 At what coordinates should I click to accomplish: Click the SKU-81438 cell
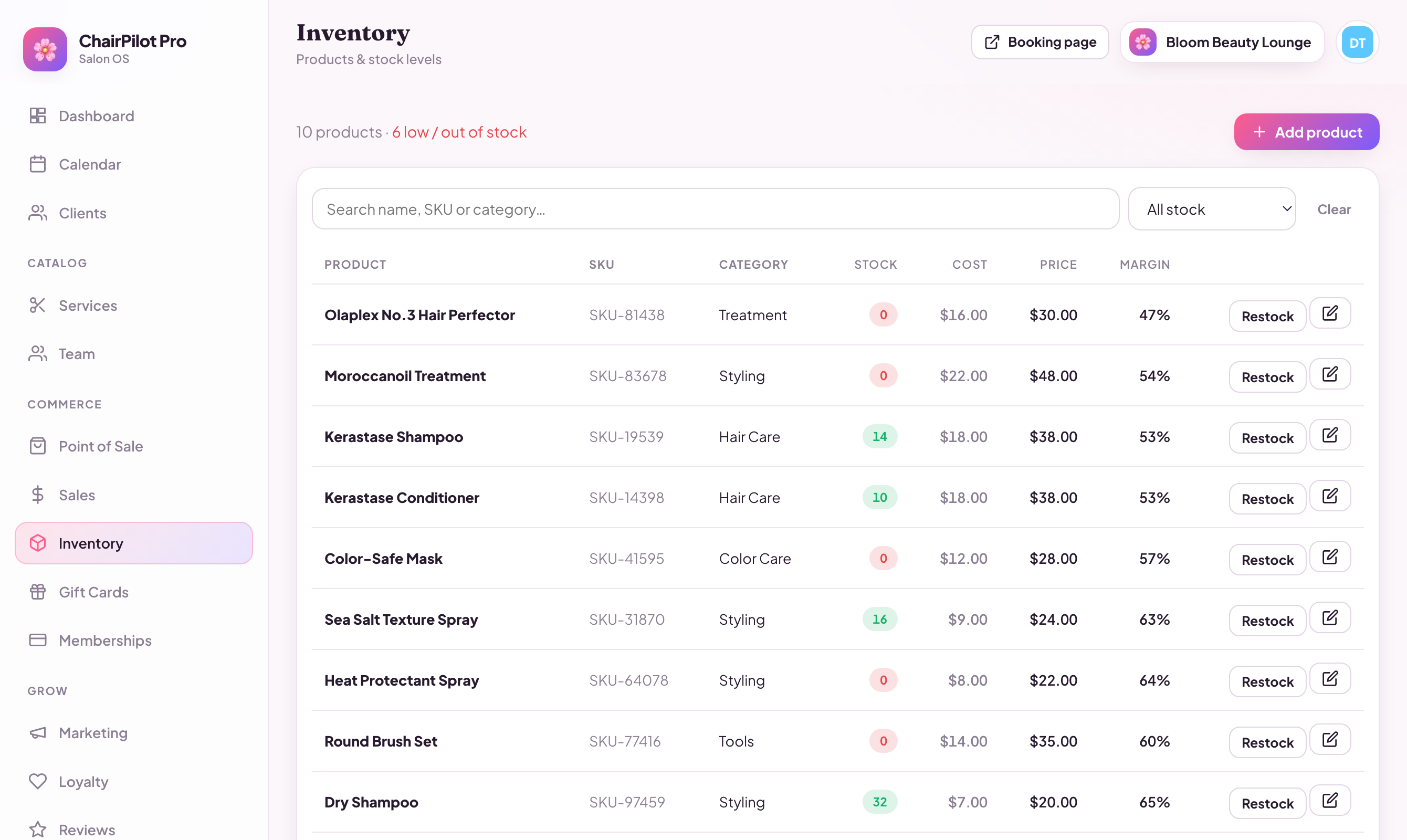point(626,314)
